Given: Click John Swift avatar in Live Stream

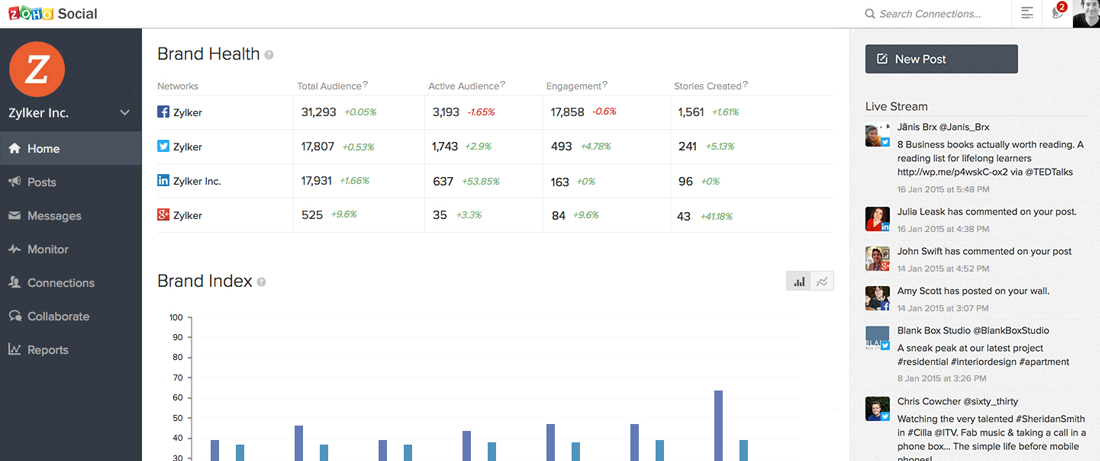Looking at the screenshot, I should click(x=878, y=259).
